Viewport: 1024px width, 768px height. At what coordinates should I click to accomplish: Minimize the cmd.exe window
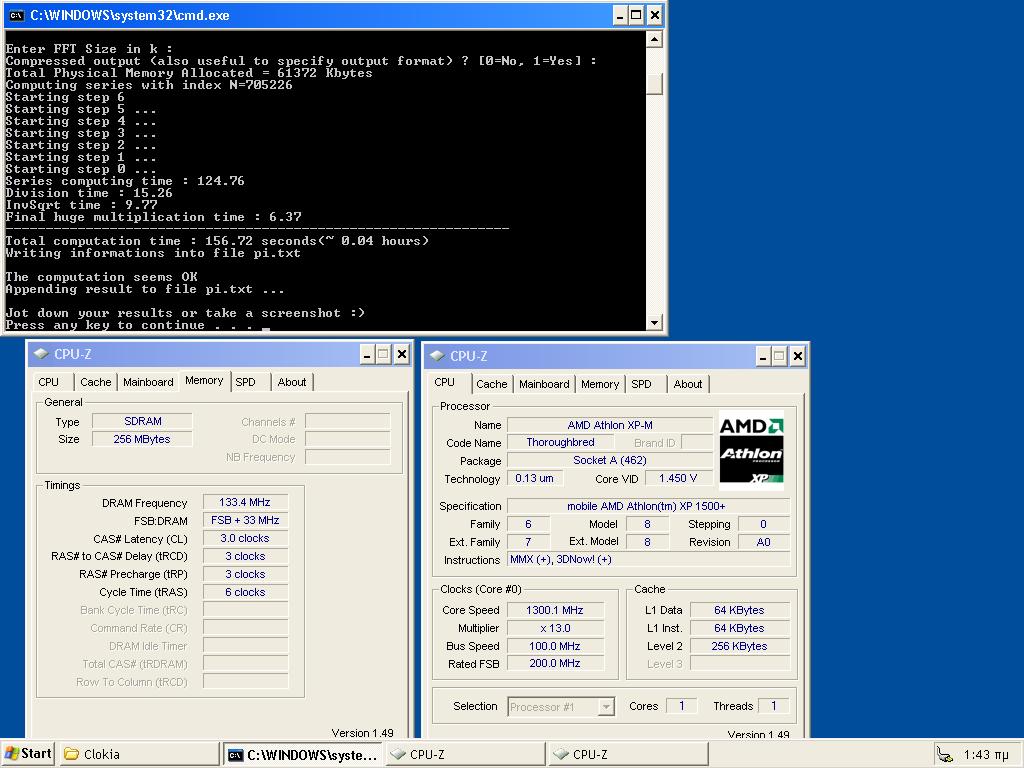[620, 15]
